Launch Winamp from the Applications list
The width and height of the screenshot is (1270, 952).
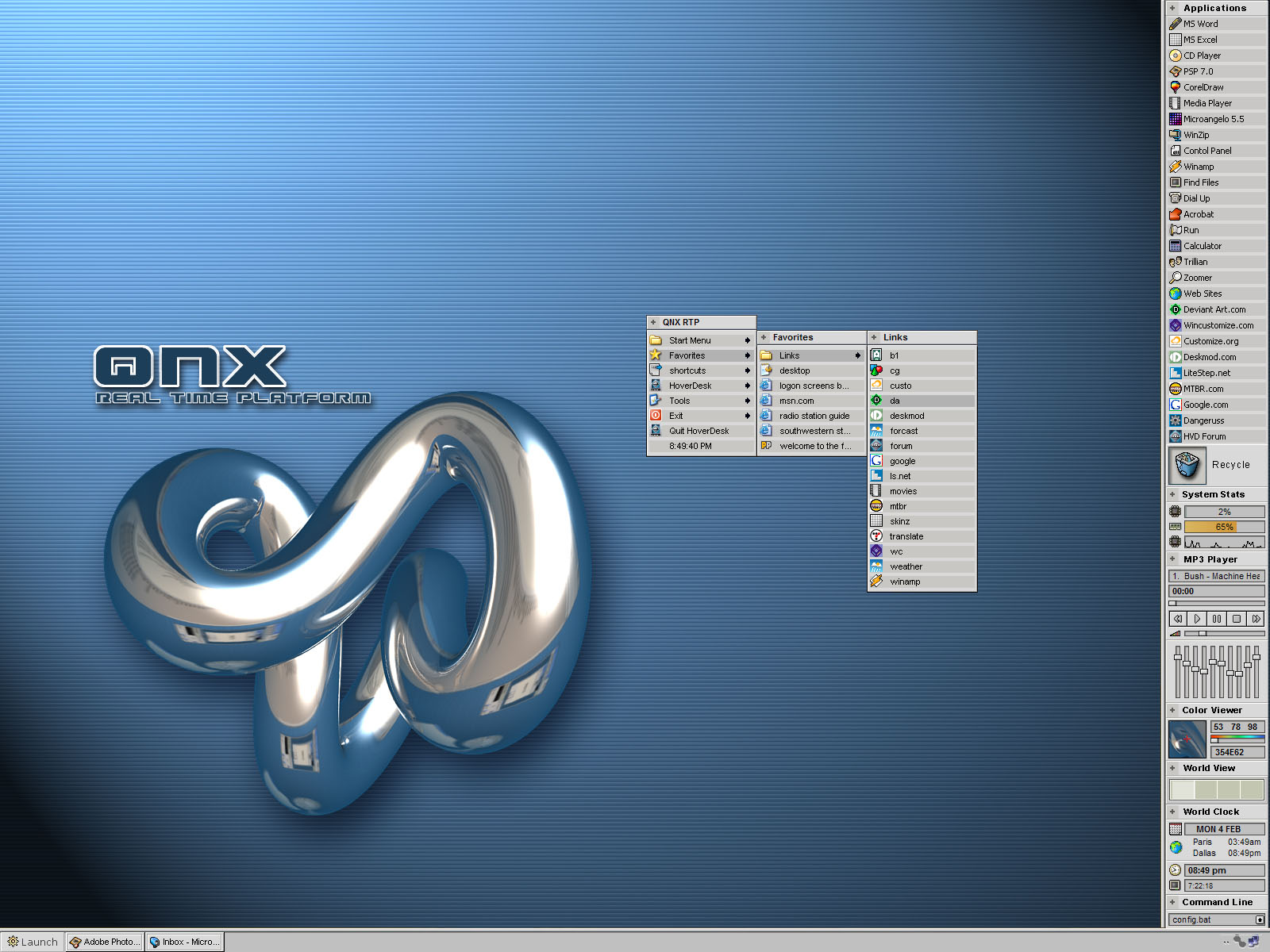pyautogui.click(x=1199, y=167)
